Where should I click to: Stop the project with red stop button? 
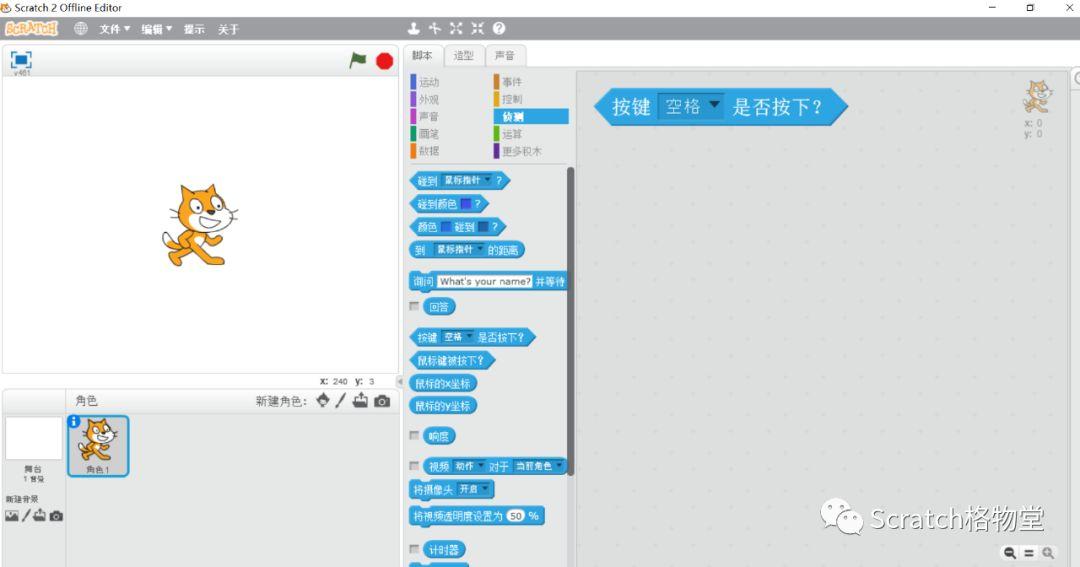coord(384,61)
